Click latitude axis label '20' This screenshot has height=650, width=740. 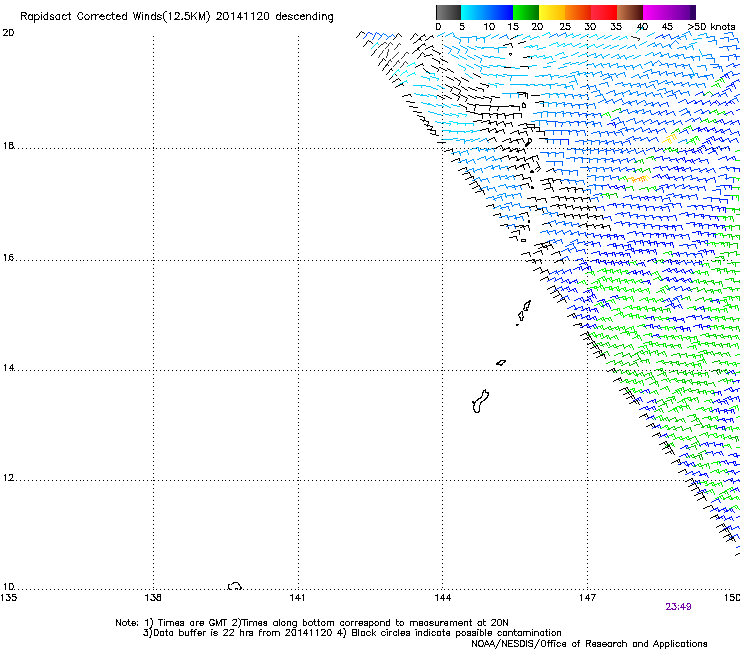[8, 33]
